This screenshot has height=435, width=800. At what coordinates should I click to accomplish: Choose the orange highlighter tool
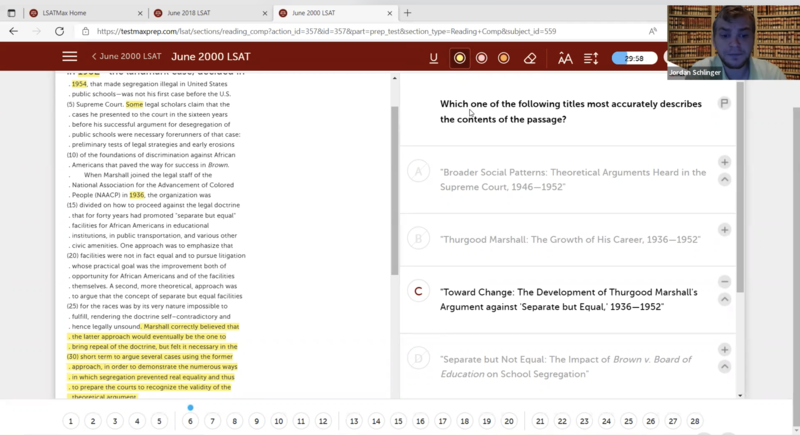click(503, 58)
